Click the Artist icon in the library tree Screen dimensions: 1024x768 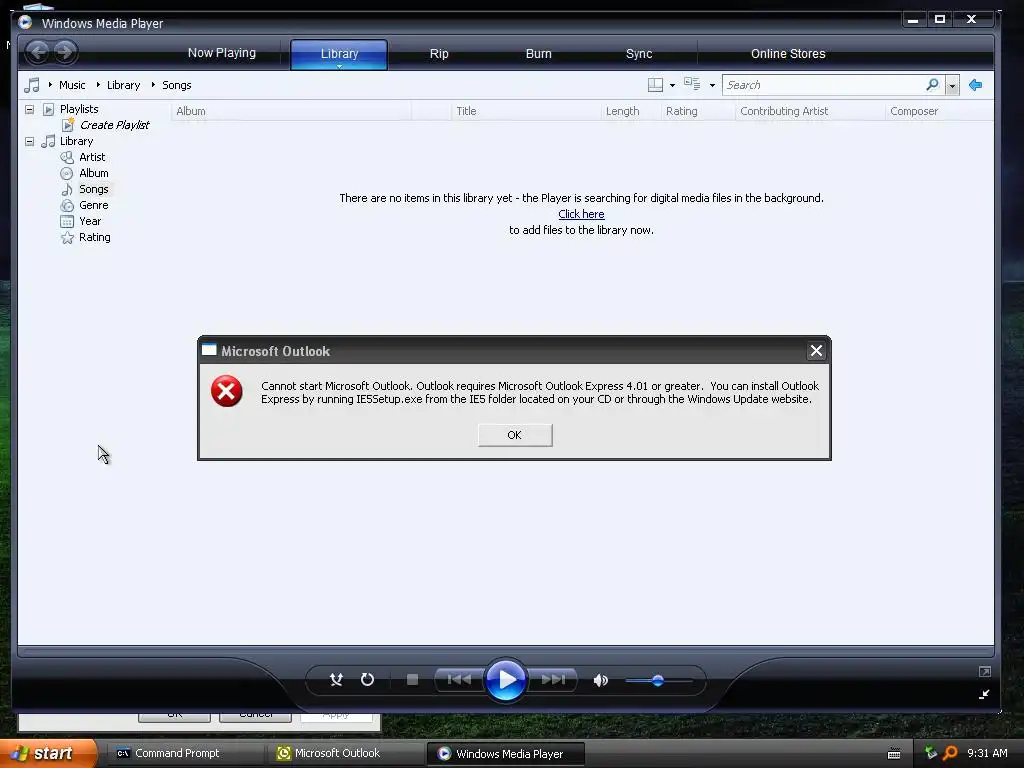tap(67, 157)
